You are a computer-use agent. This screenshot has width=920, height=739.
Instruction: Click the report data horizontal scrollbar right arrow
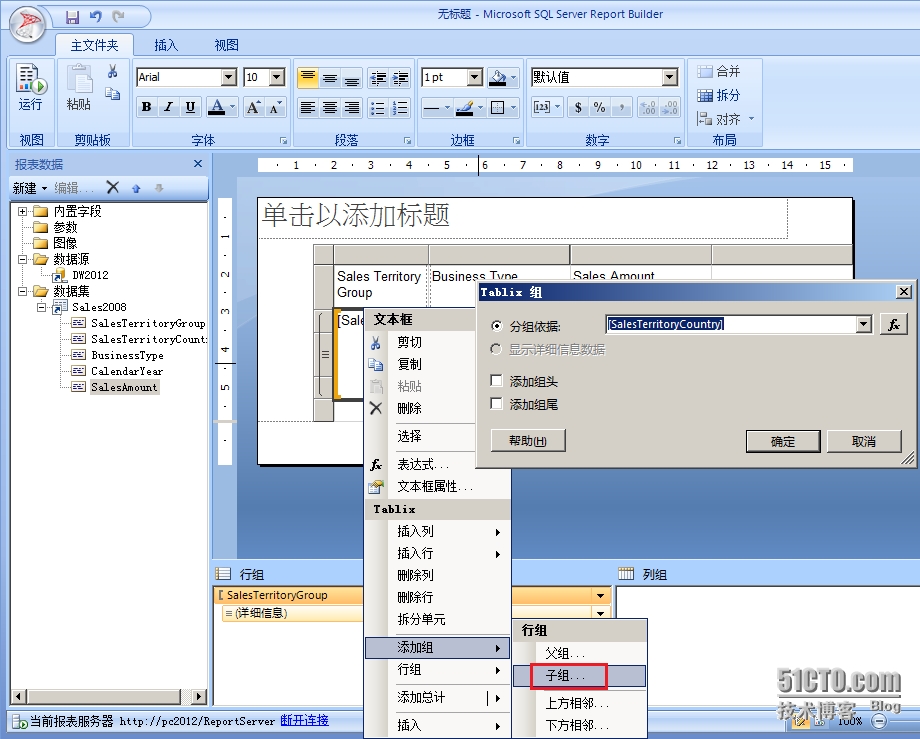[x=199, y=696]
